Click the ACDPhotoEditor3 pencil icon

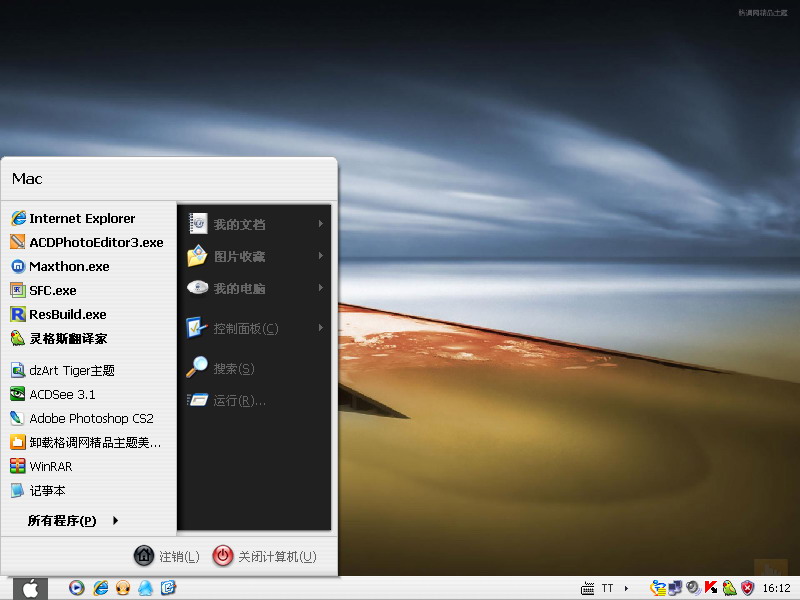[18, 242]
